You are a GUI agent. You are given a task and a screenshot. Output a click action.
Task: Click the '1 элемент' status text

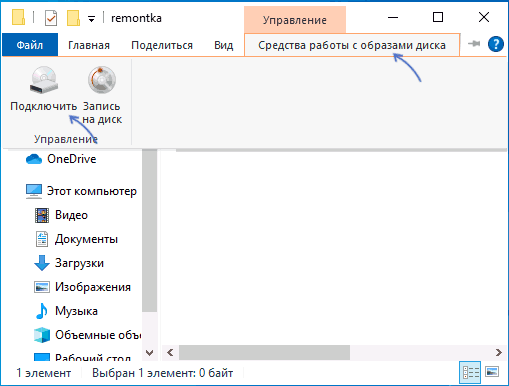[44, 373]
